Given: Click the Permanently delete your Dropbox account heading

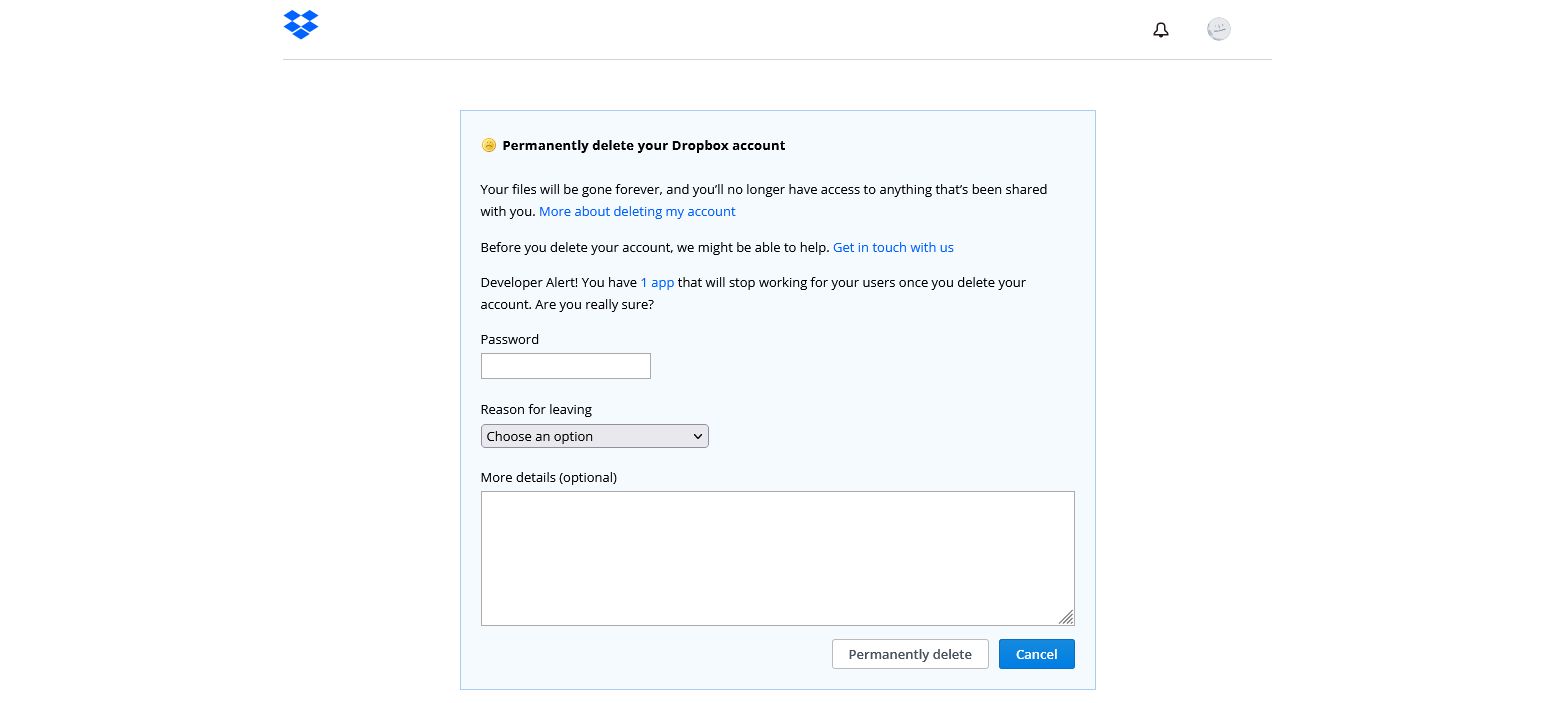Looking at the screenshot, I should pyautogui.click(x=643, y=145).
